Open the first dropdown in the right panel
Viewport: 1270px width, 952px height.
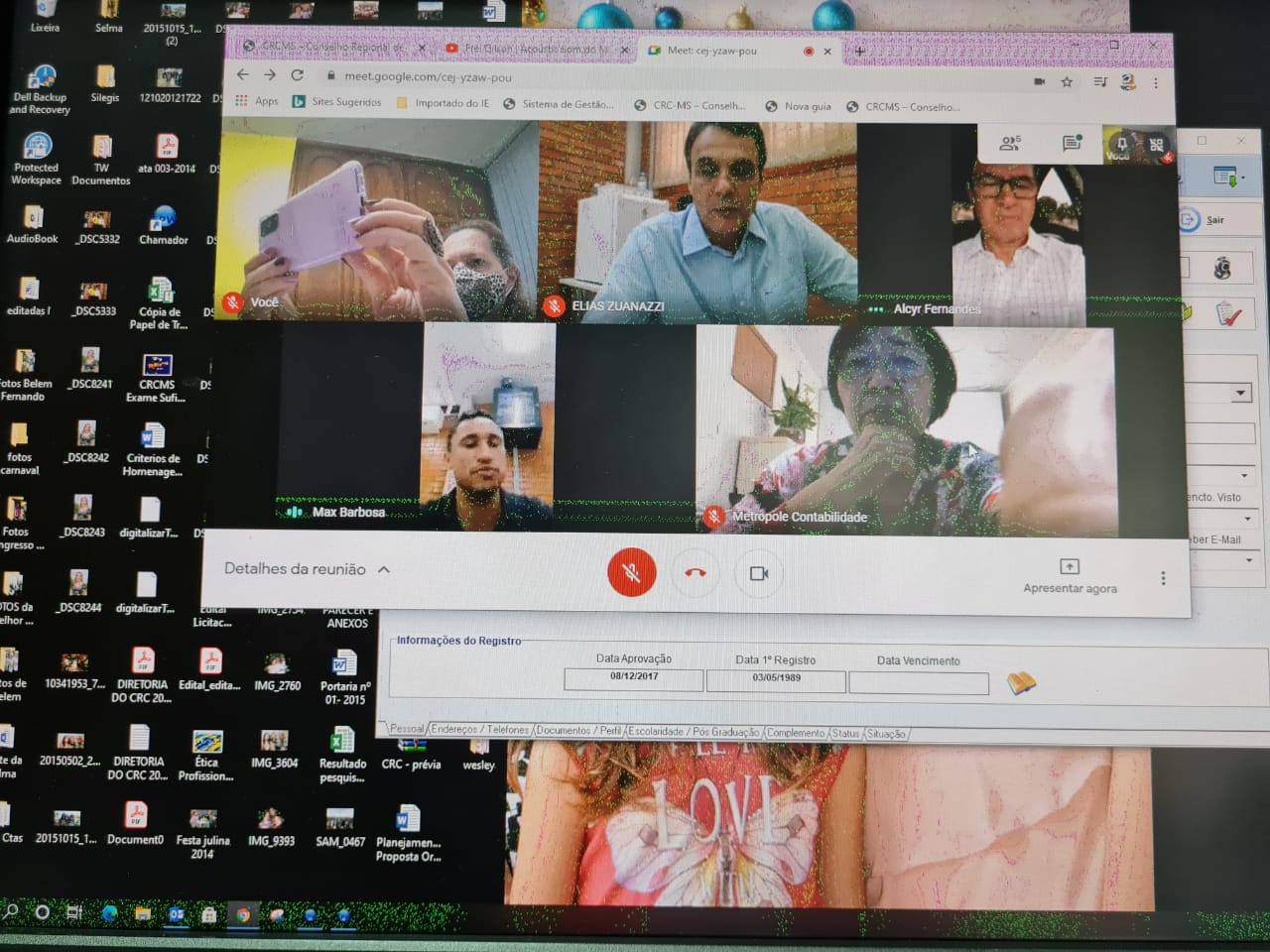pyautogui.click(x=1240, y=394)
